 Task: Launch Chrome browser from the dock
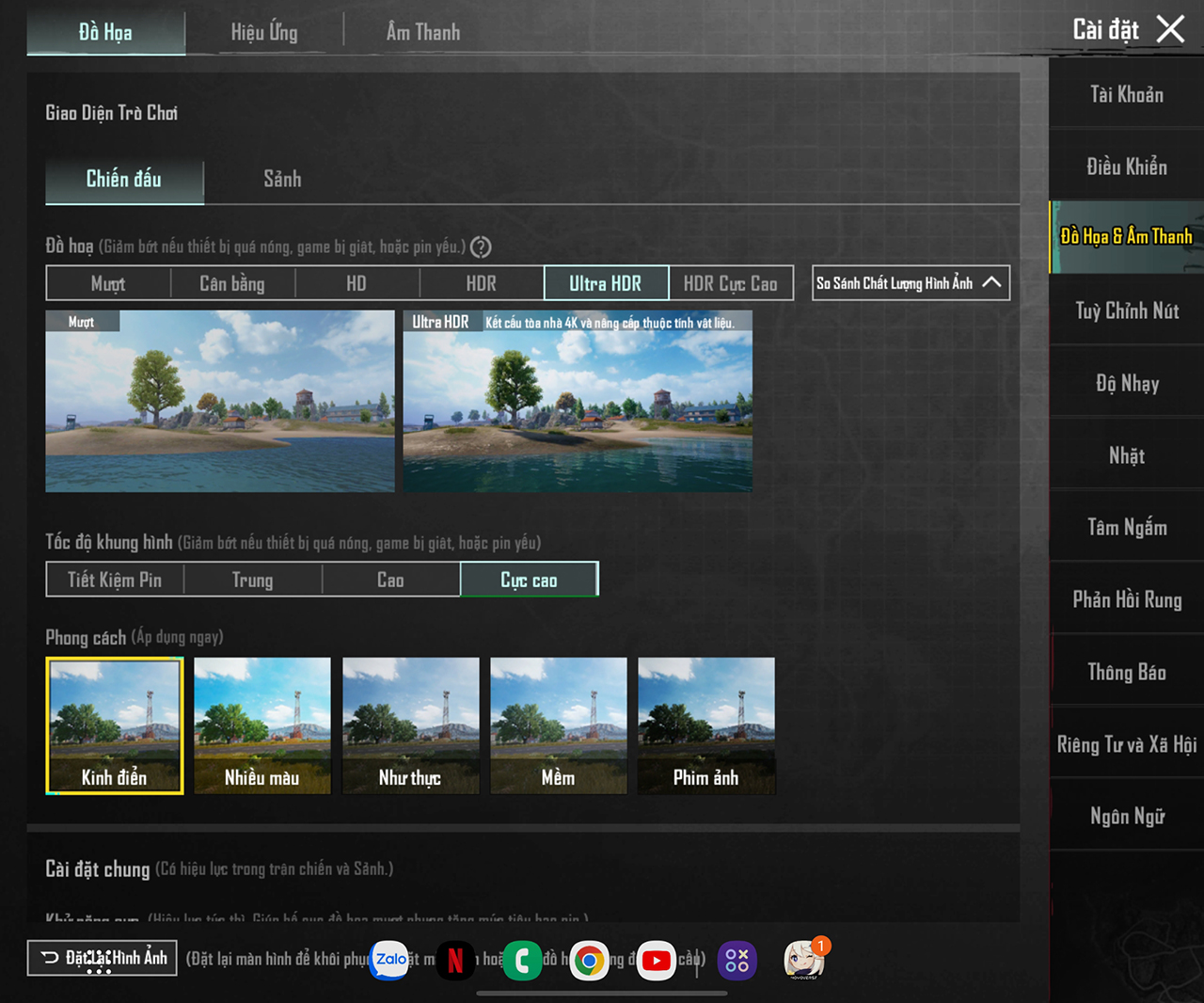(590, 961)
